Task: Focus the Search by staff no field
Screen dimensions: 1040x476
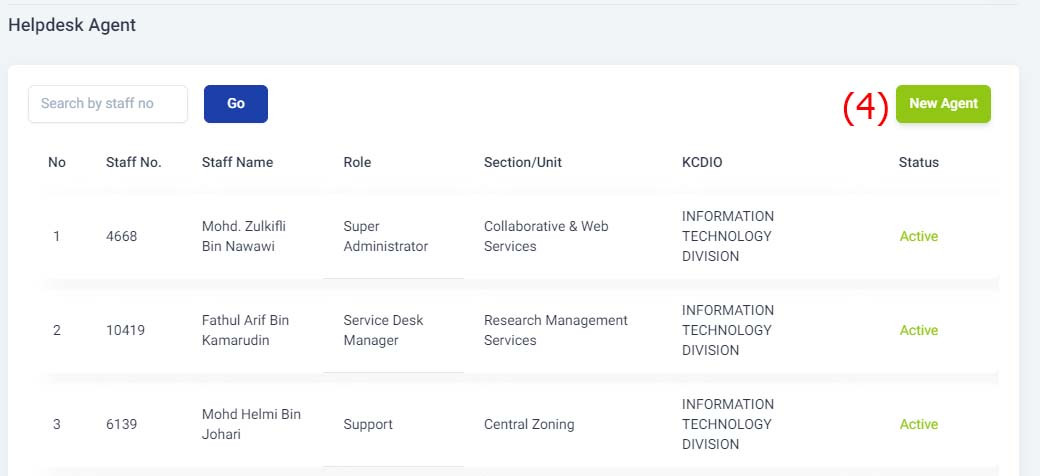Action: (x=107, y=103)
